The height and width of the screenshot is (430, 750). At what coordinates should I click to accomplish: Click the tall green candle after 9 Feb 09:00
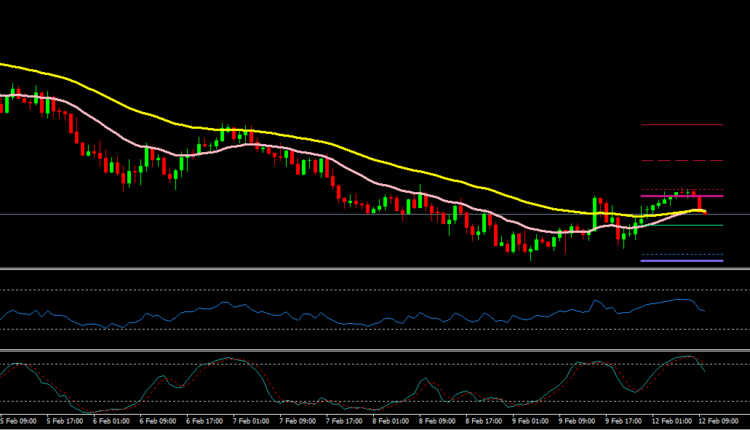tap(595, 212)
